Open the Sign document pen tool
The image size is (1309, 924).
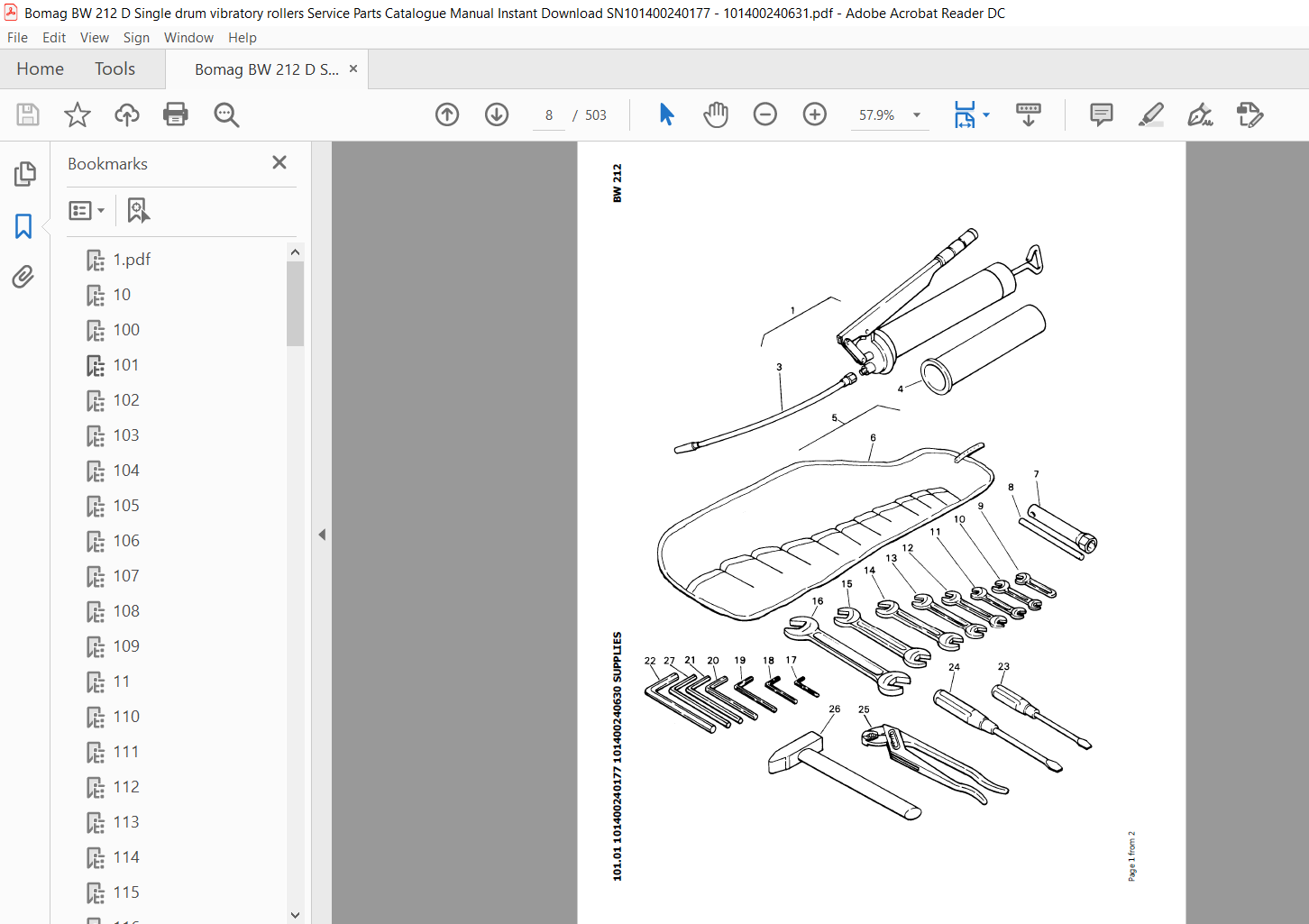(x=1200, y=114)
